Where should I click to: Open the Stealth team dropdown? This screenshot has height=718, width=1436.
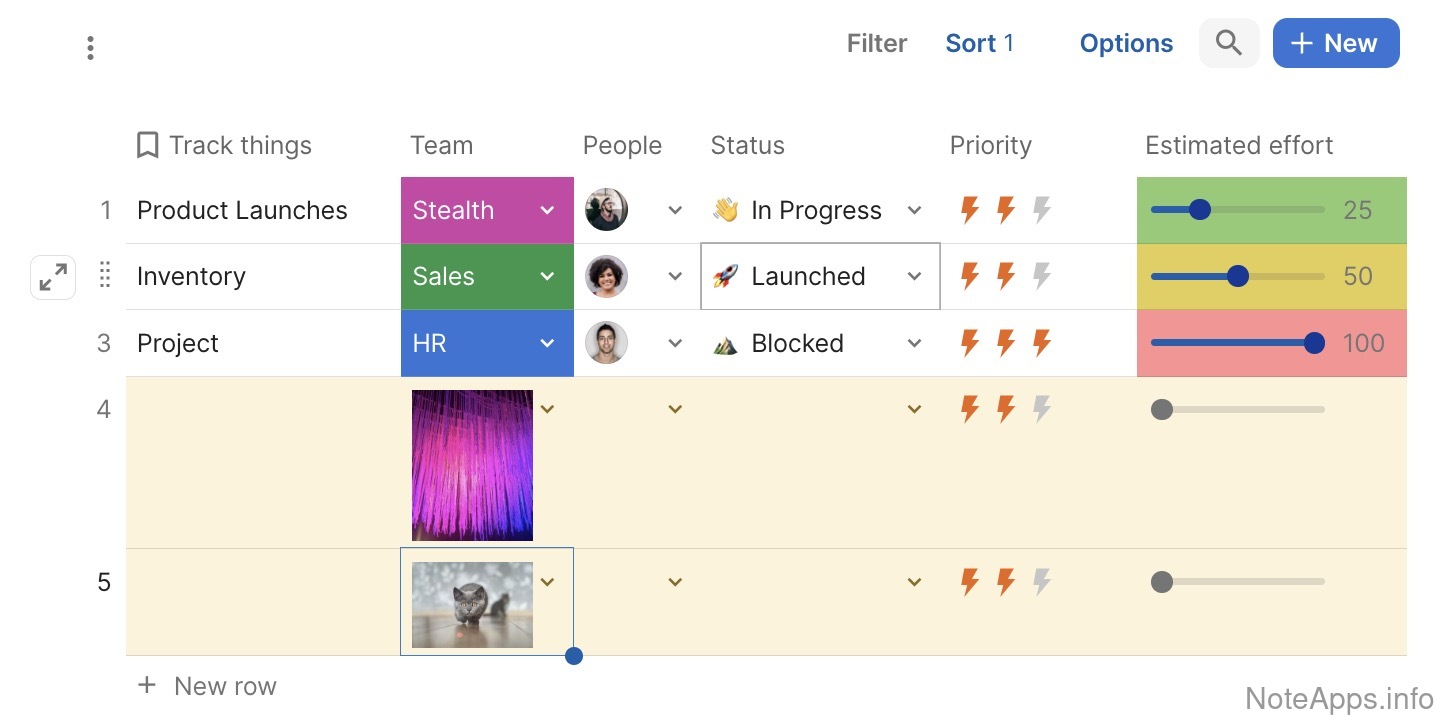[547, 210]
